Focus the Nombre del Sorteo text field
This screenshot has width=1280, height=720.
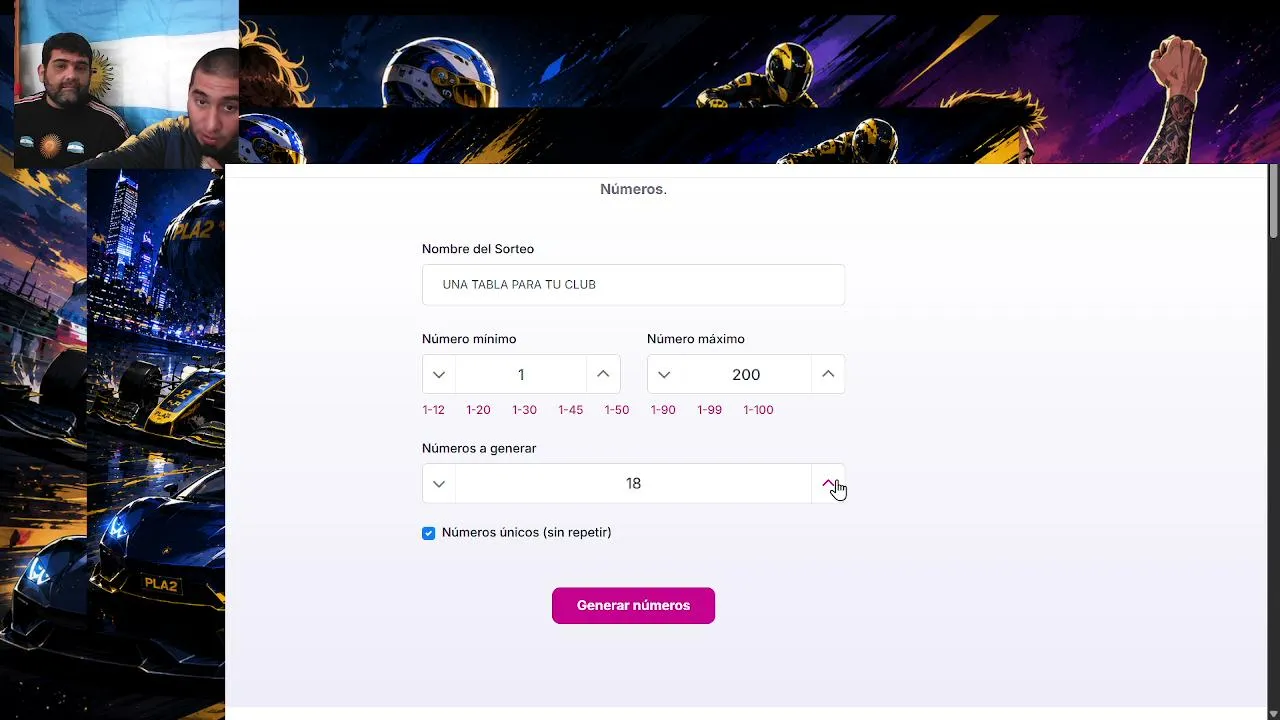(x=633, y=285)
